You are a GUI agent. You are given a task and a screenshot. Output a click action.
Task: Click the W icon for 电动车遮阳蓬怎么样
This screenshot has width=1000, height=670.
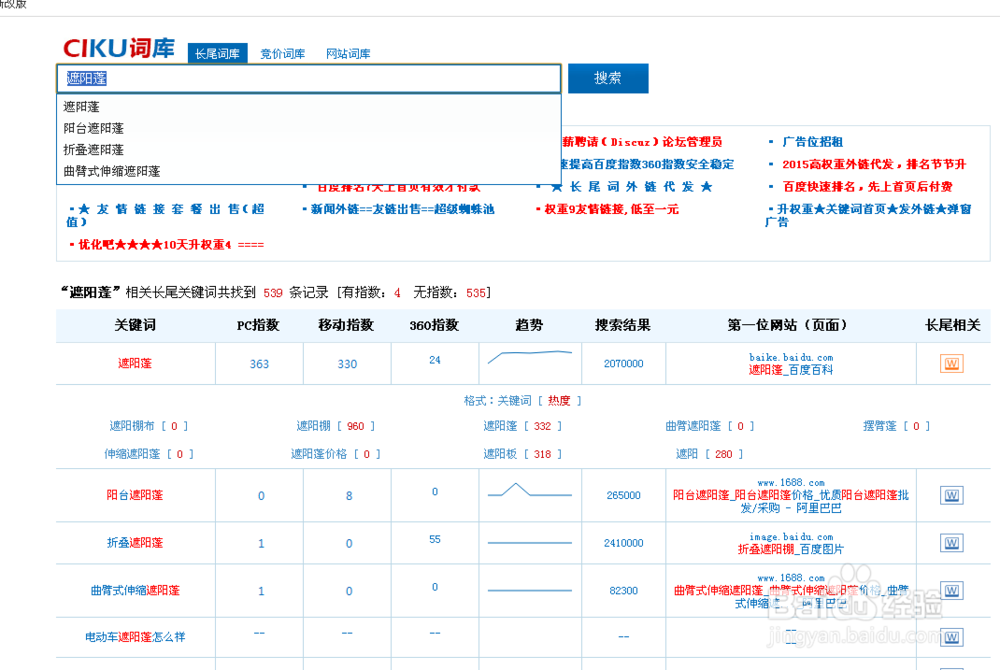pyautogui.click(x=949, y=637)
